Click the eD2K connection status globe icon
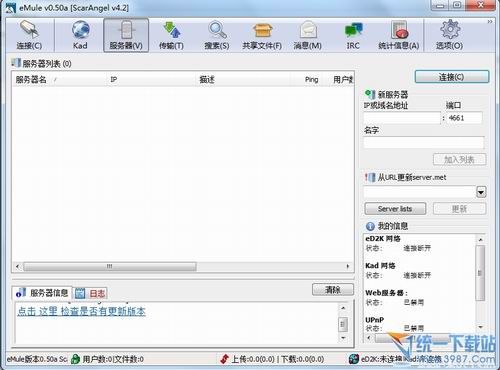Screen dimensions: 500x370 [353, 359]
